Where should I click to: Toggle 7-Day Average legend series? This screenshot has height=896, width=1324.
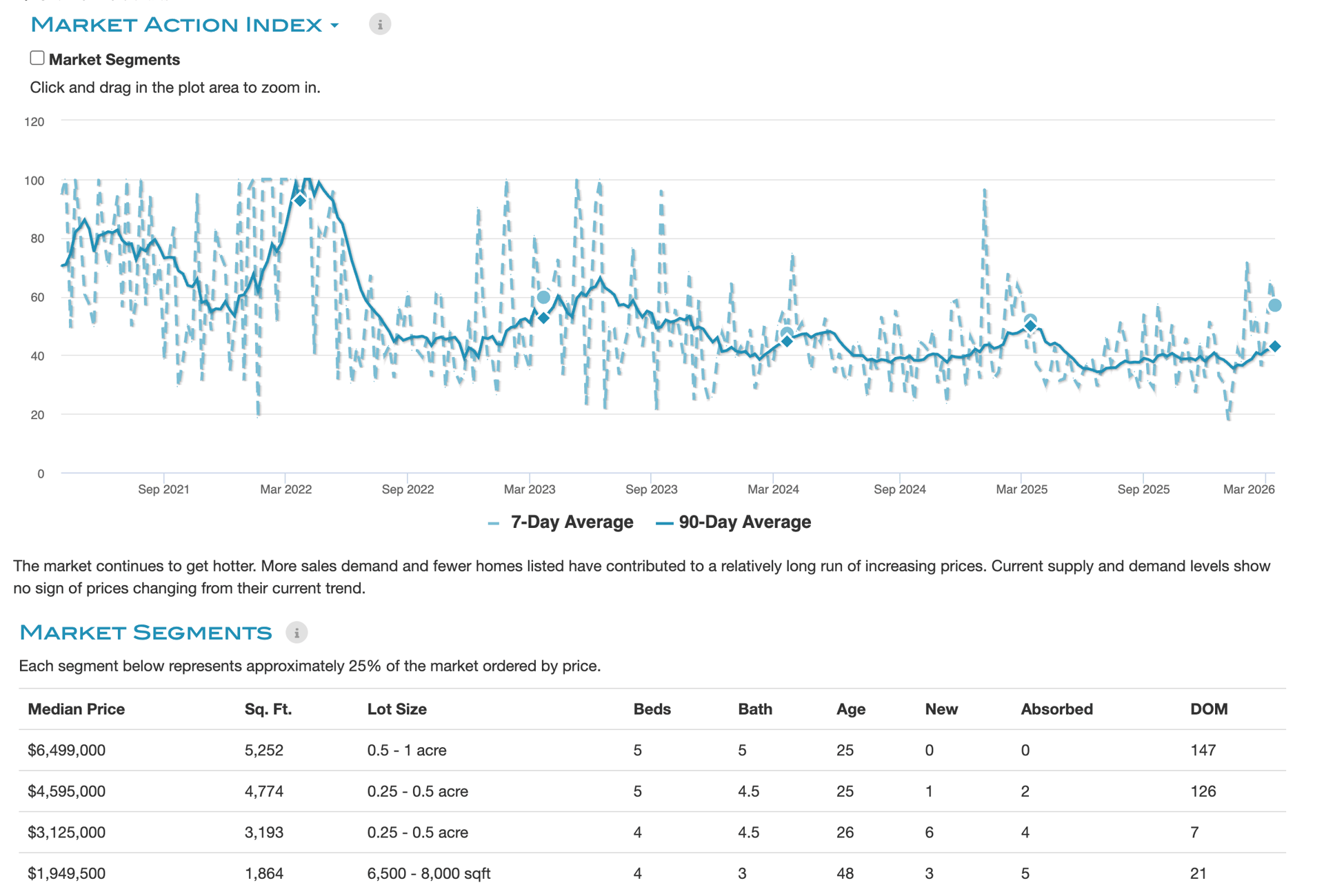coord(571,522)
